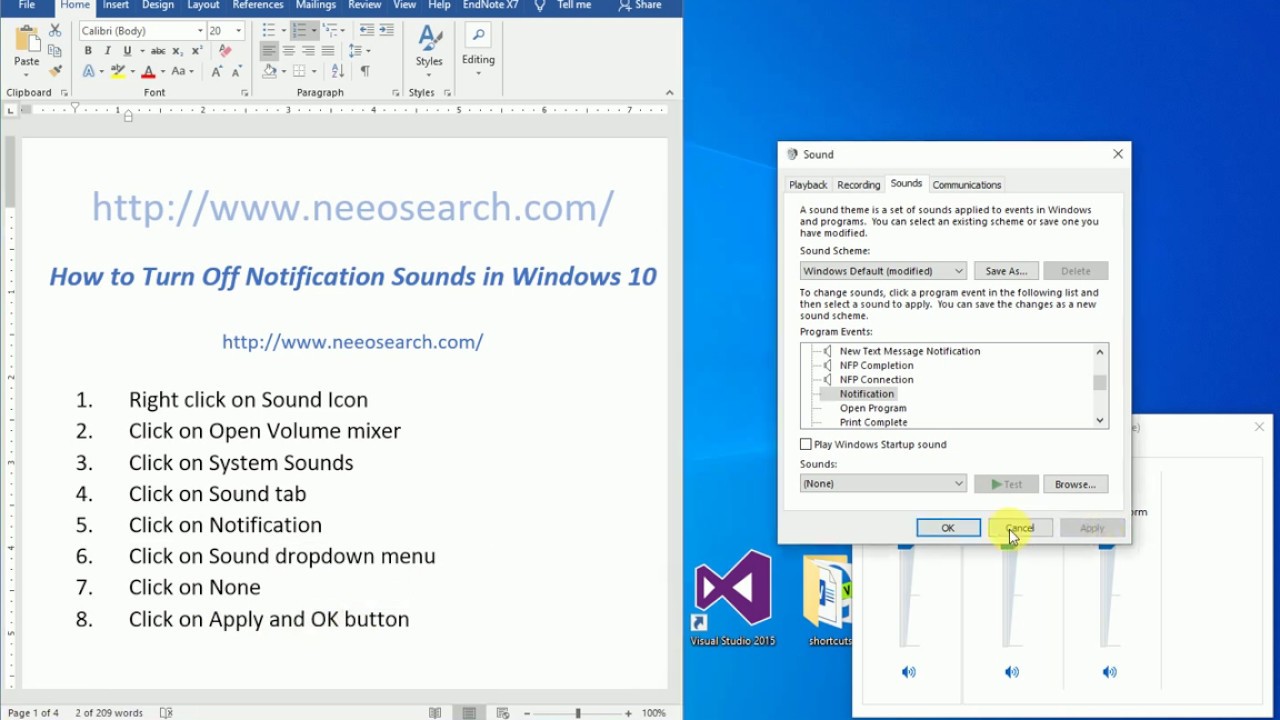
Task: Align text right
Action: 308,51
